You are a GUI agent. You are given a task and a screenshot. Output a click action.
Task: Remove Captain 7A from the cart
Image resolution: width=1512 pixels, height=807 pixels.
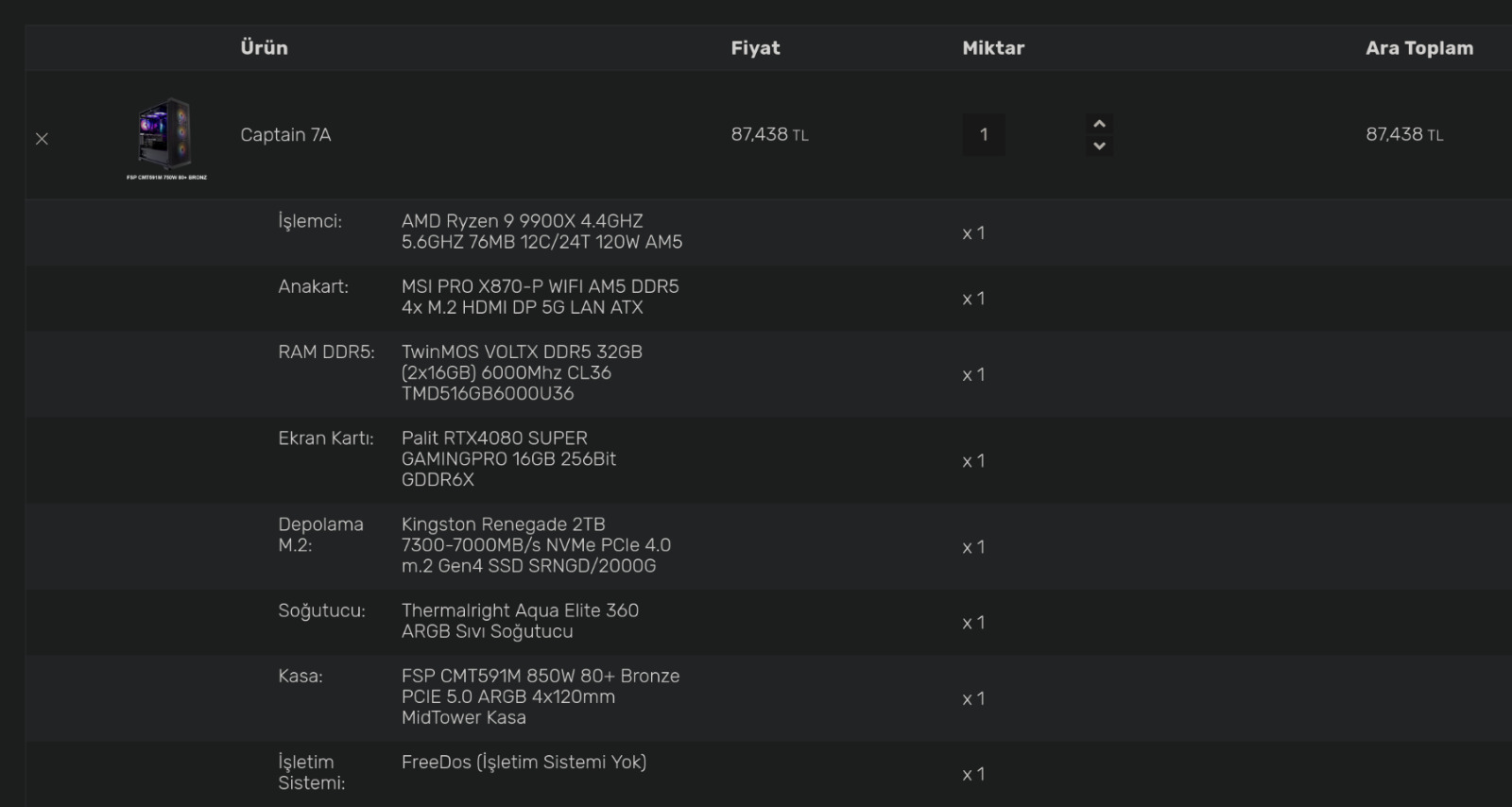coord(42,139)
